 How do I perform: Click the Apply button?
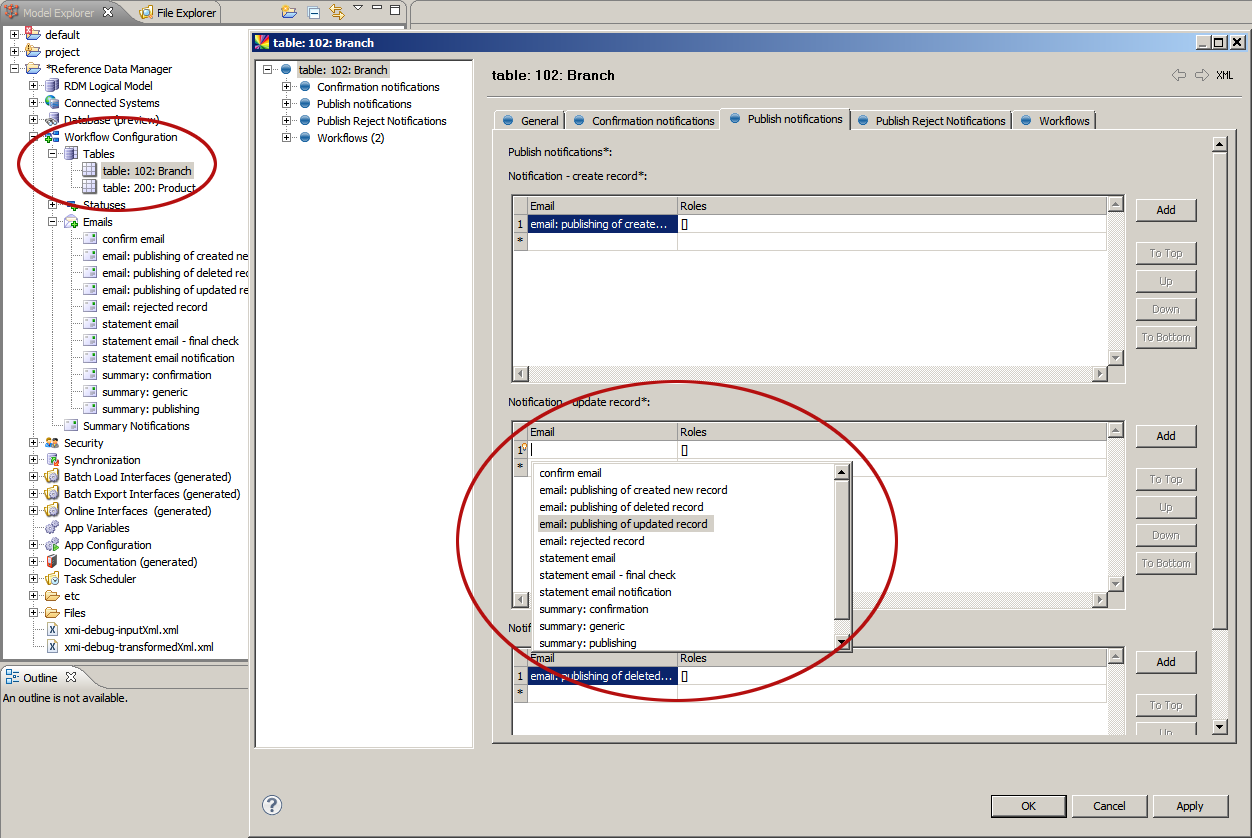1190,806
